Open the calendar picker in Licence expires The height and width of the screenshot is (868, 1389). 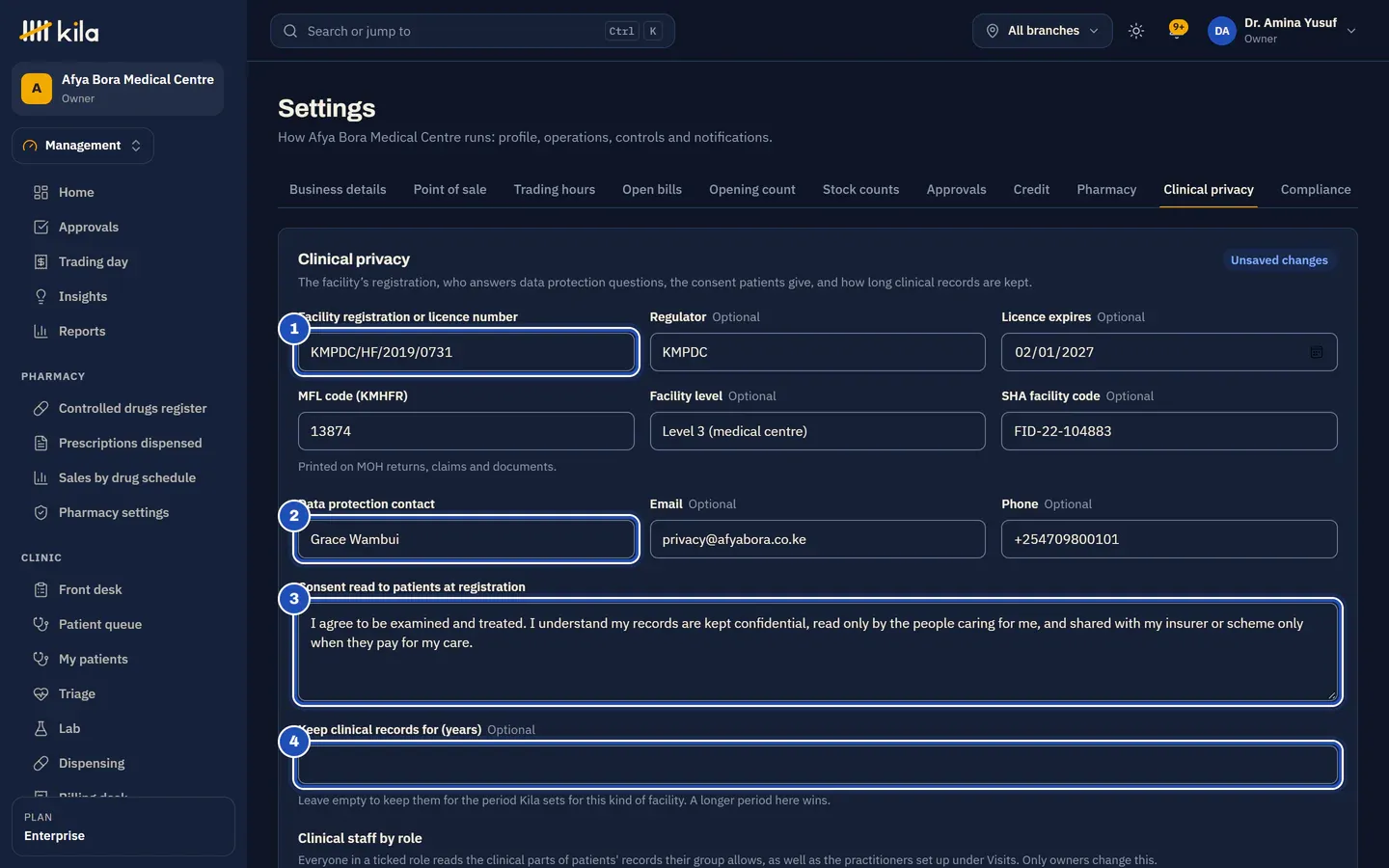coord(1317,352)
